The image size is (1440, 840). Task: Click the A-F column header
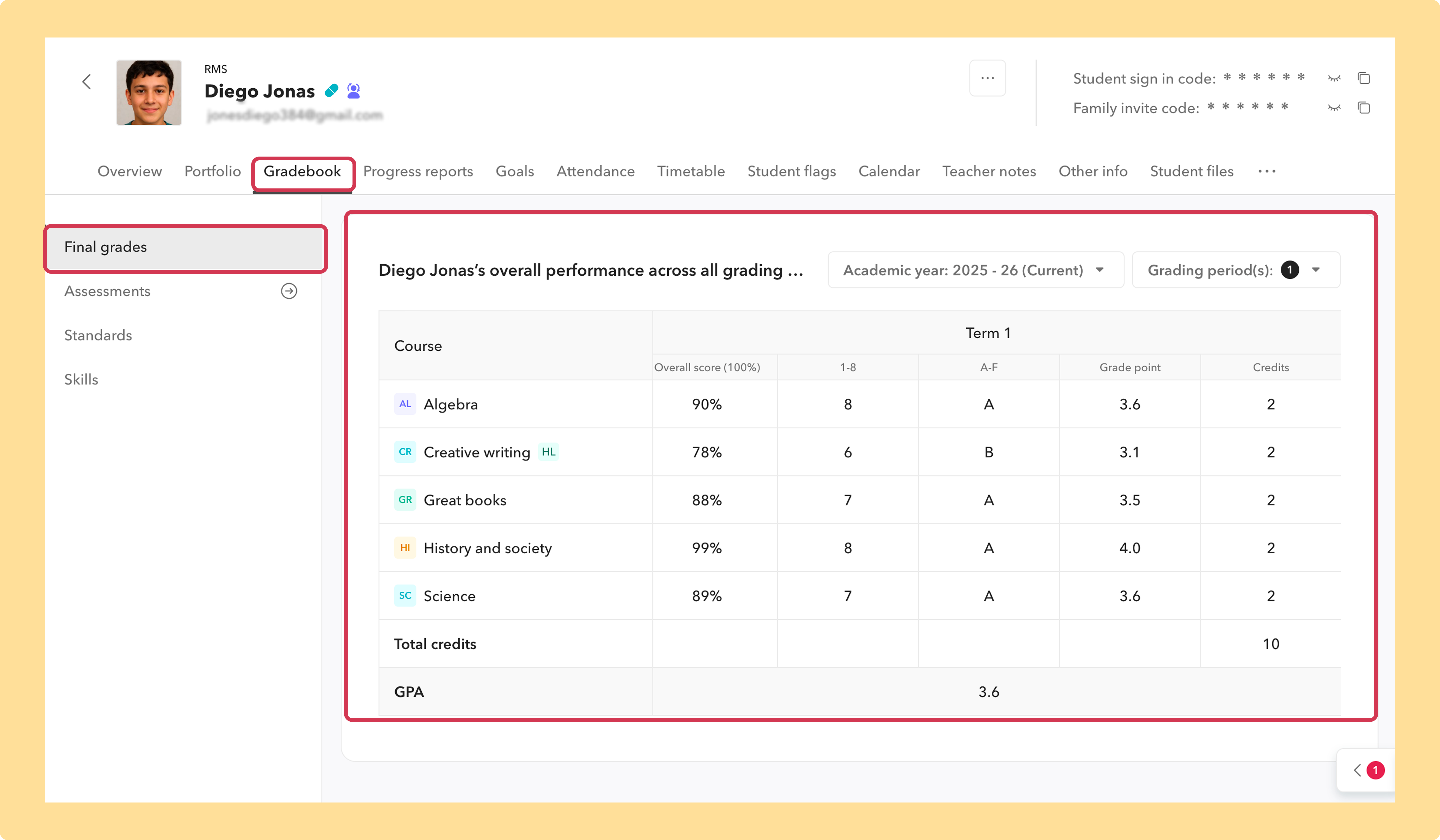coord(989,367)
